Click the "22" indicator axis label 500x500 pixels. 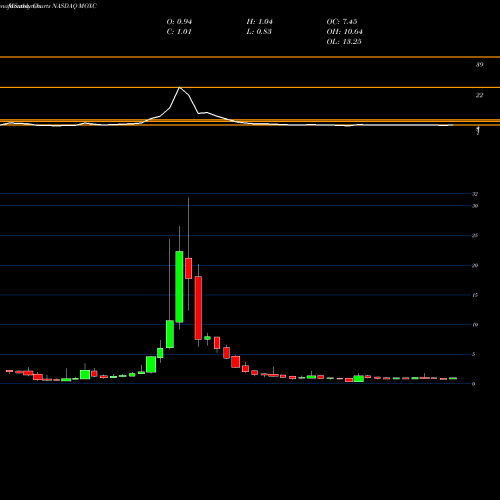coord(479,95)
